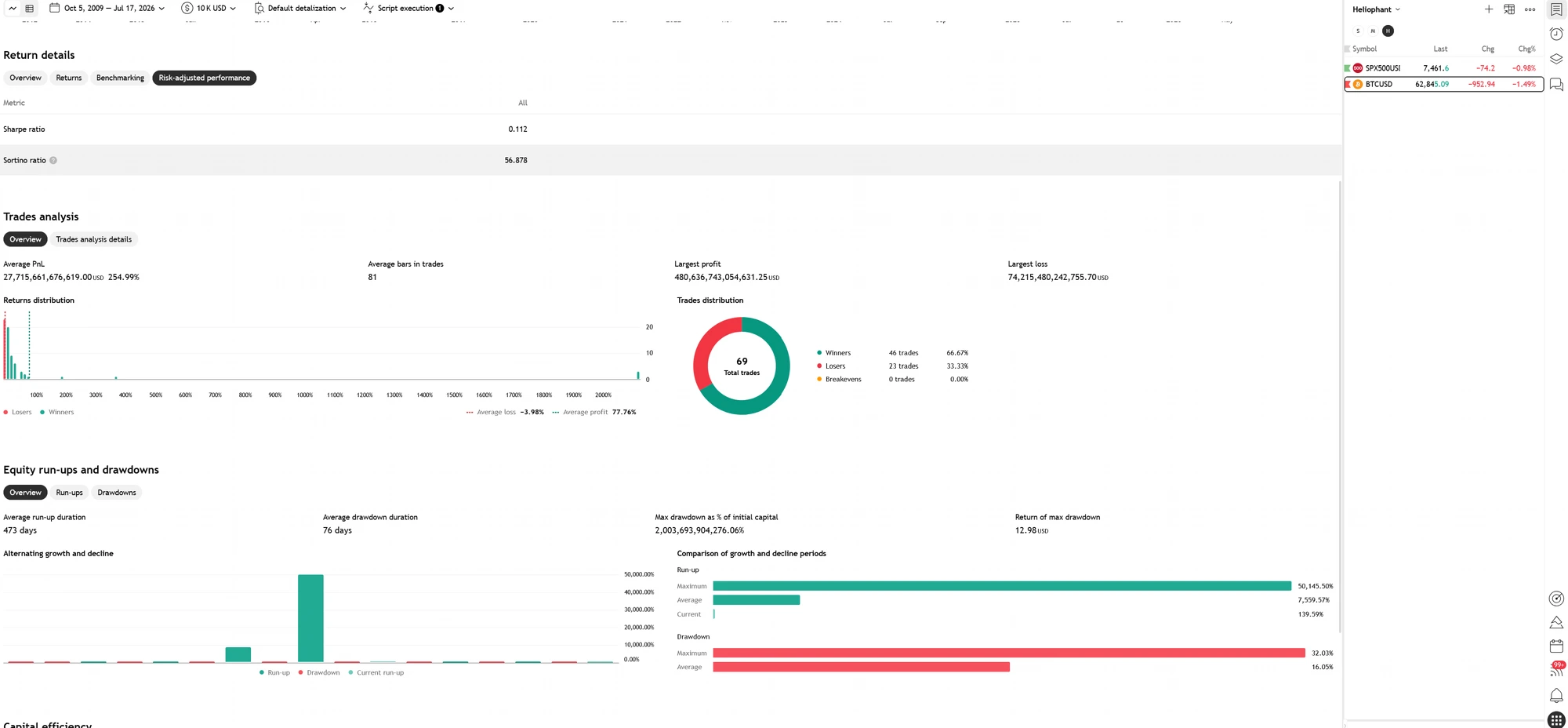Screen dimensions: 1568x728
Task: Open the Trades analysis details tab
Action: (93, 239)
